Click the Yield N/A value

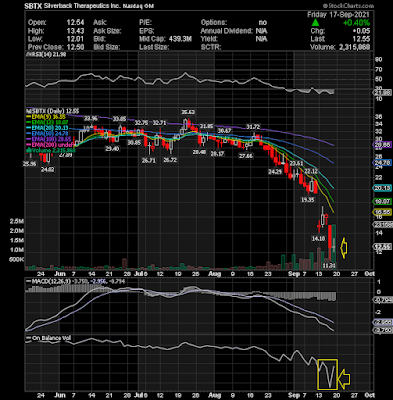[x=261, y=39]
